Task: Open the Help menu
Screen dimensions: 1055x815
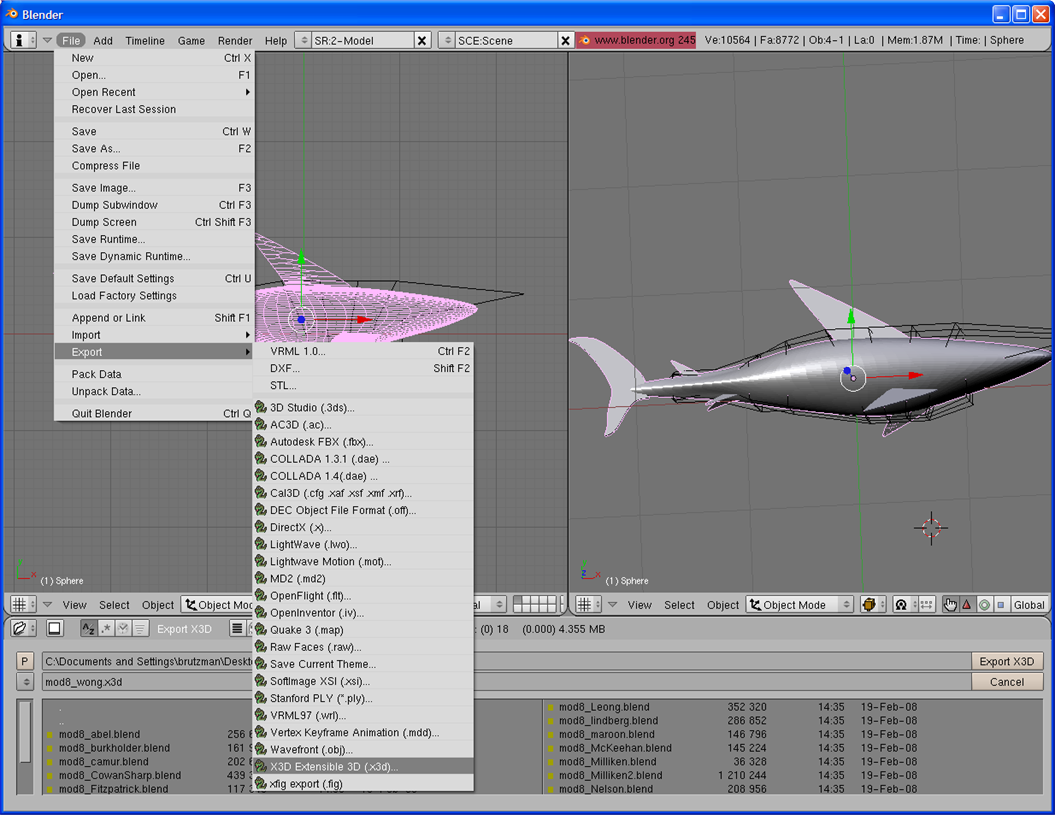Action: (275, 40)
